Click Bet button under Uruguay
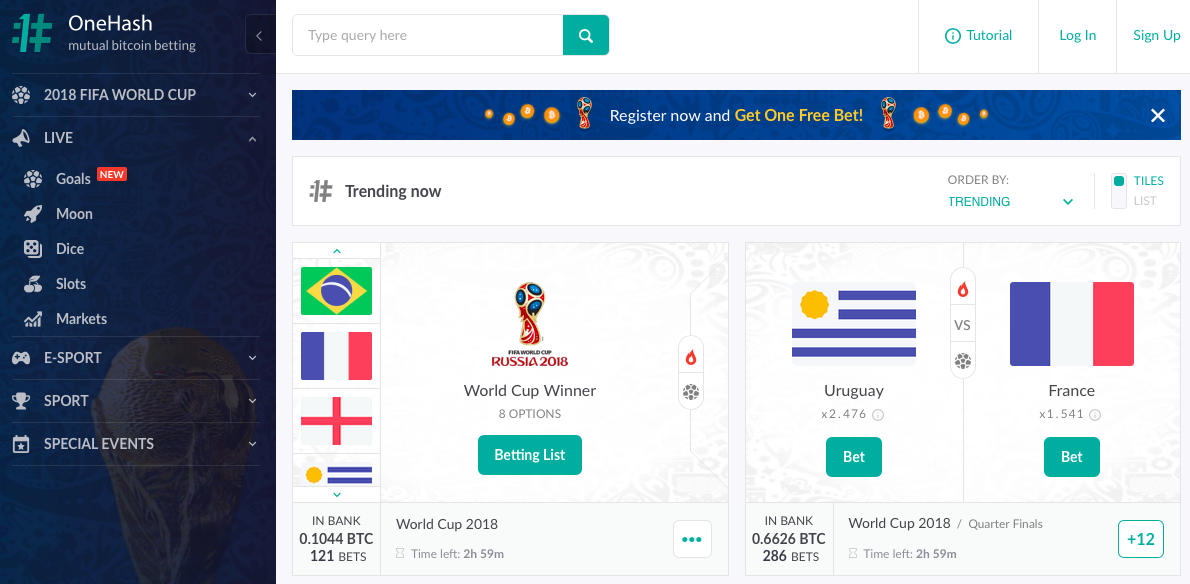 click(x=854, y=457)
